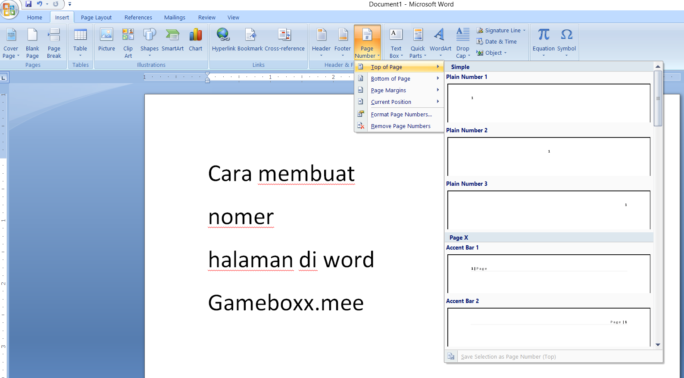Add a Drop Cap

462,43
